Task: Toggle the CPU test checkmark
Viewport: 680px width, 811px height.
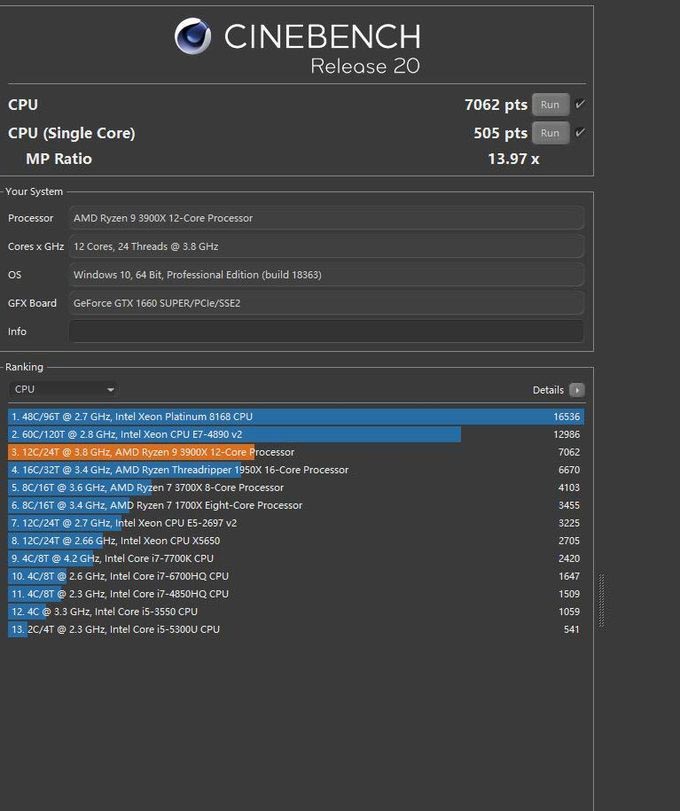Action: pyautogui.click(x=580, y=104)
